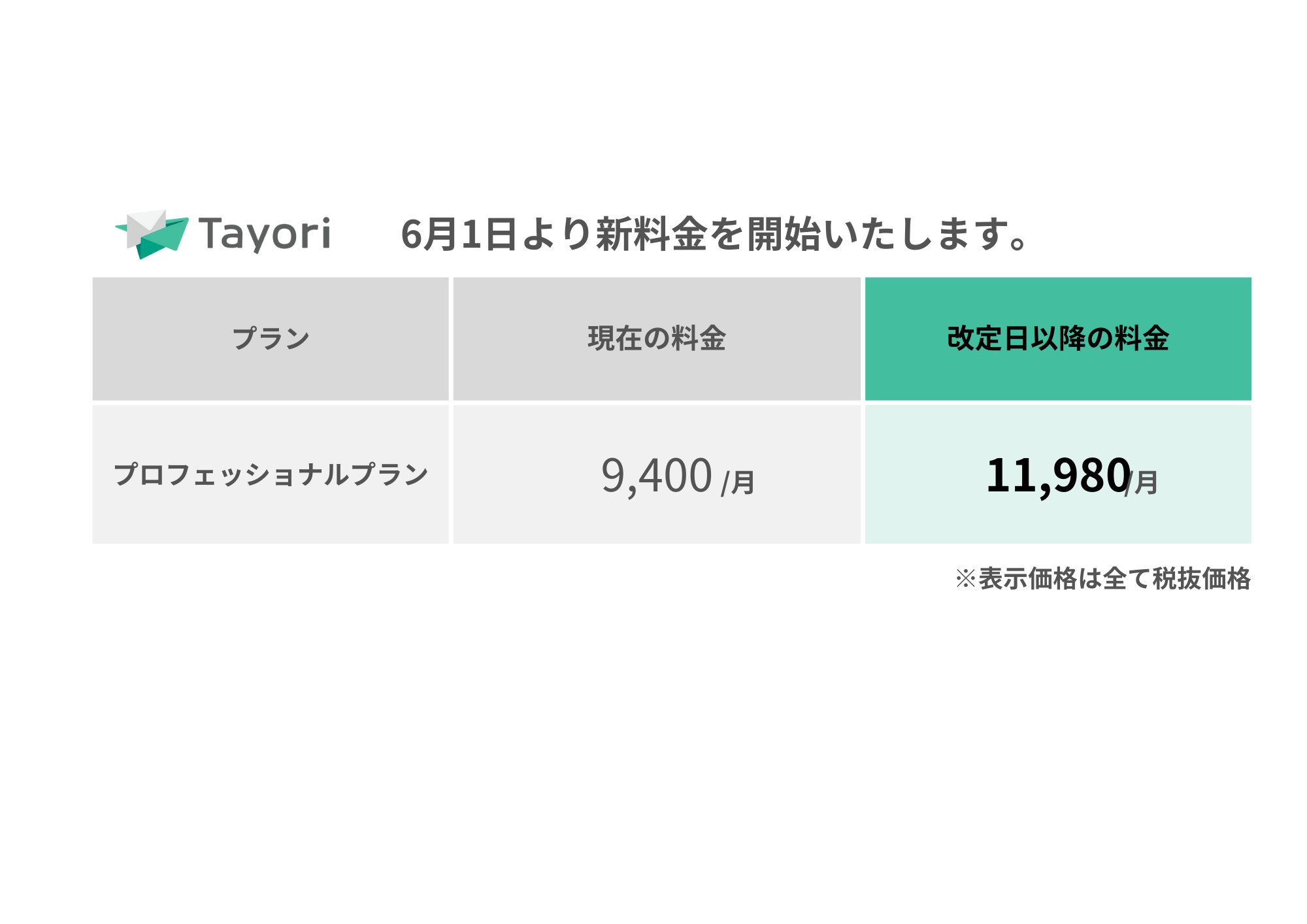
Task: Click 表示価格 in the footnote
Action: [x=1027, y=579]
